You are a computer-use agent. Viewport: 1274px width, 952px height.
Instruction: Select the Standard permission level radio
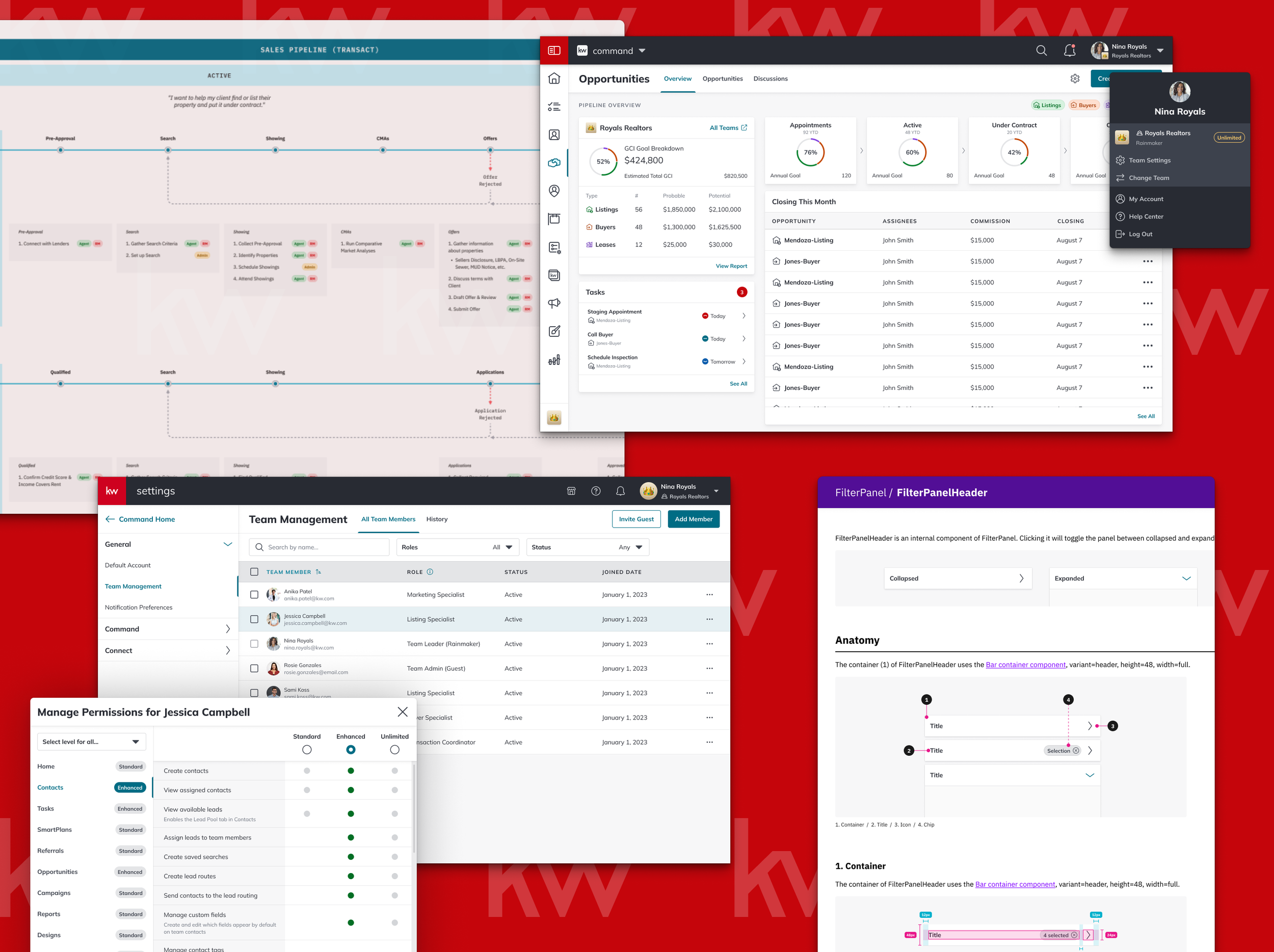tap(307, 750)
